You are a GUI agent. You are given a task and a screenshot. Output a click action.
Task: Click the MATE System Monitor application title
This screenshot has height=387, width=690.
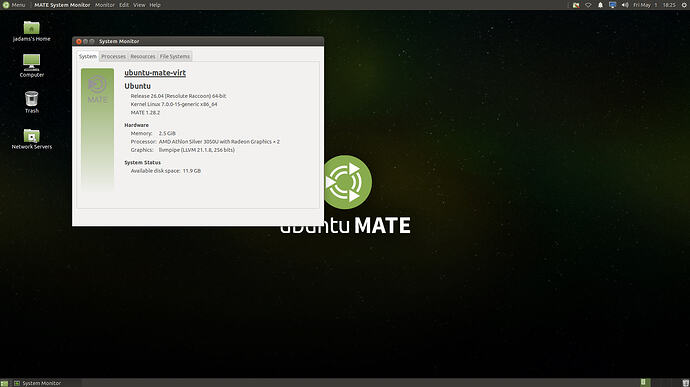[x=62, y=5]
